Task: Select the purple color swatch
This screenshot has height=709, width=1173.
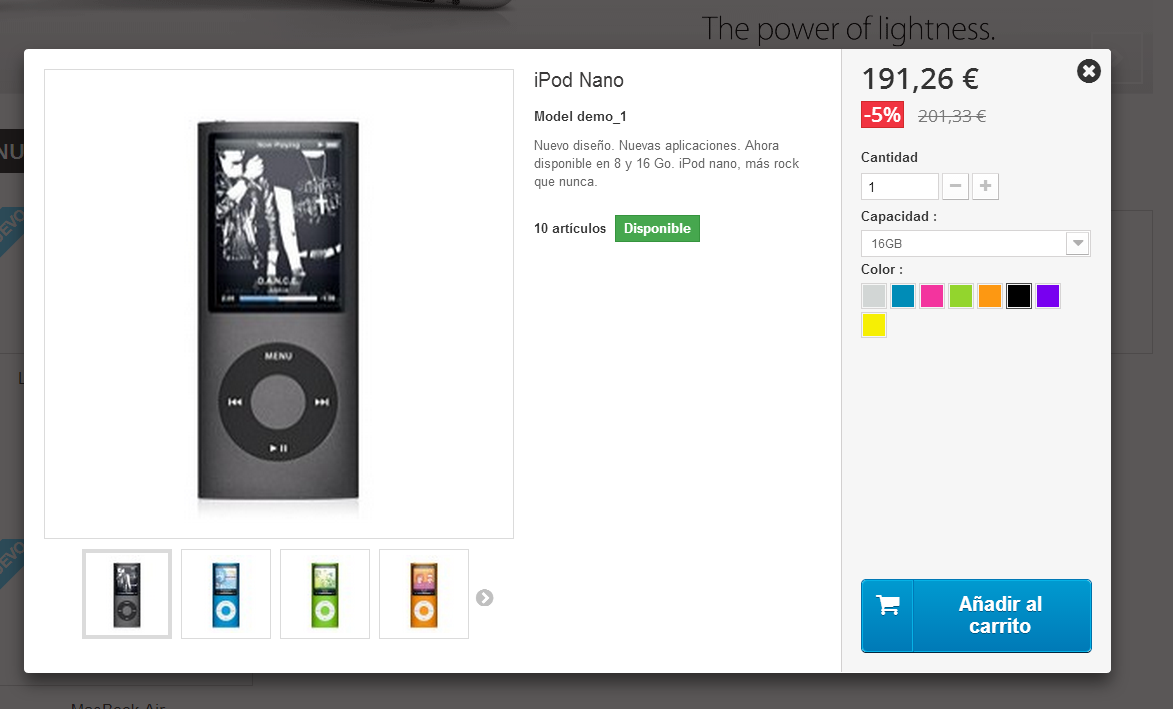Action: tap(1048, 296)
